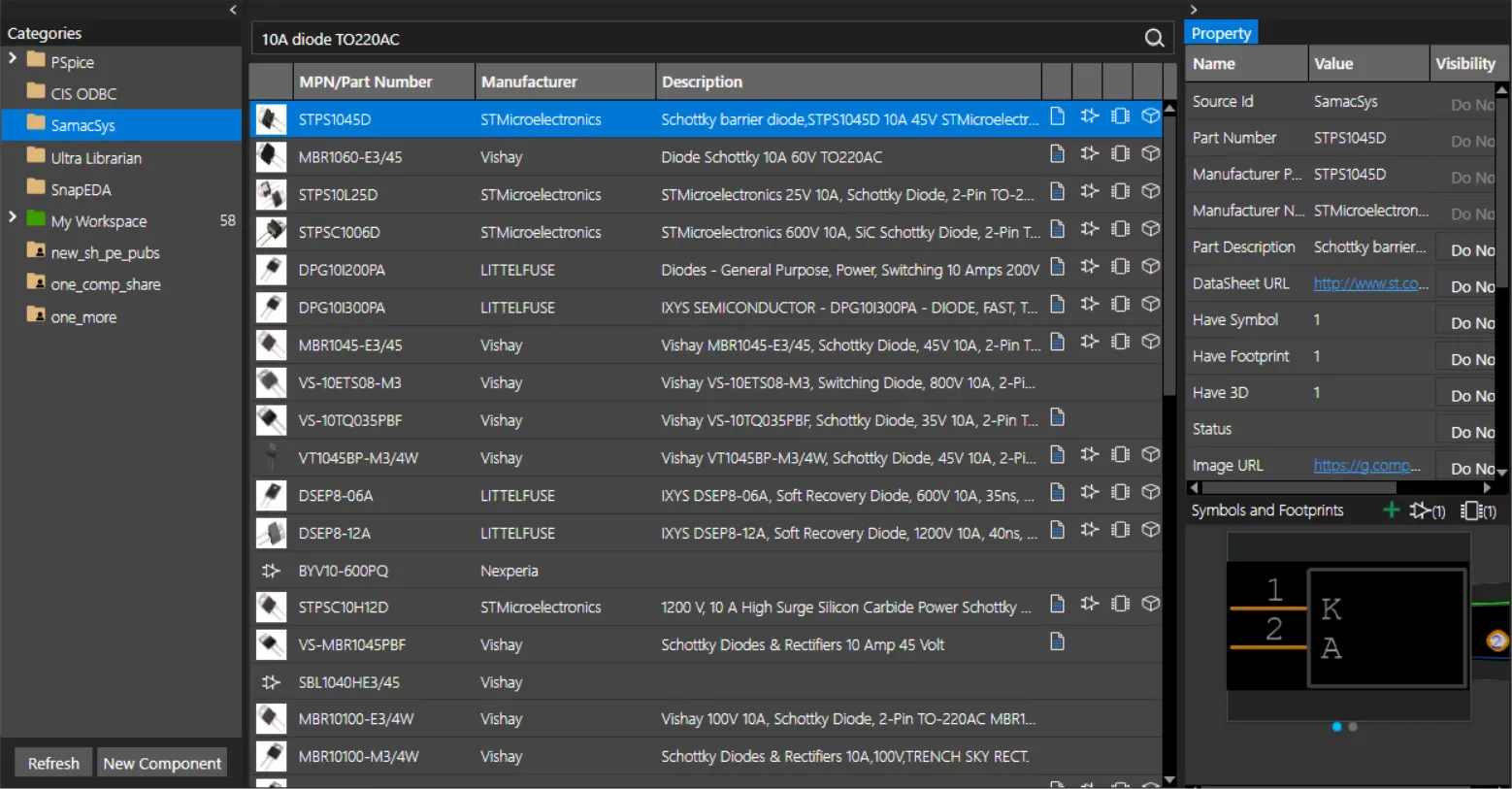The image size is (1512, 789).
Task: Click the results list vertical scrollbar
Action: click(x=1169, y=257)
